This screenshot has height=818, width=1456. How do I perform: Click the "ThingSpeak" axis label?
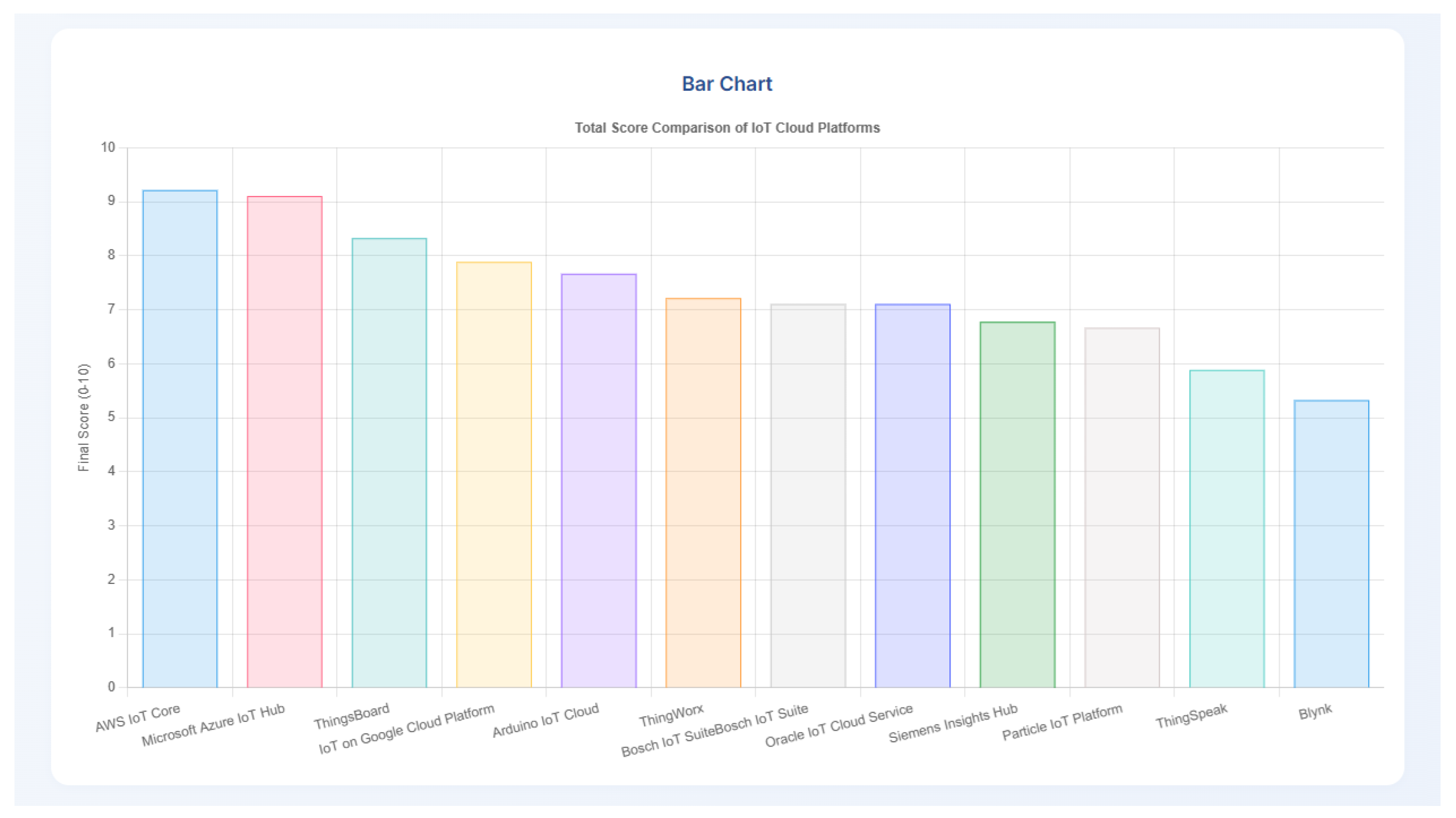pyautogui.click(x=1191, y=716)
